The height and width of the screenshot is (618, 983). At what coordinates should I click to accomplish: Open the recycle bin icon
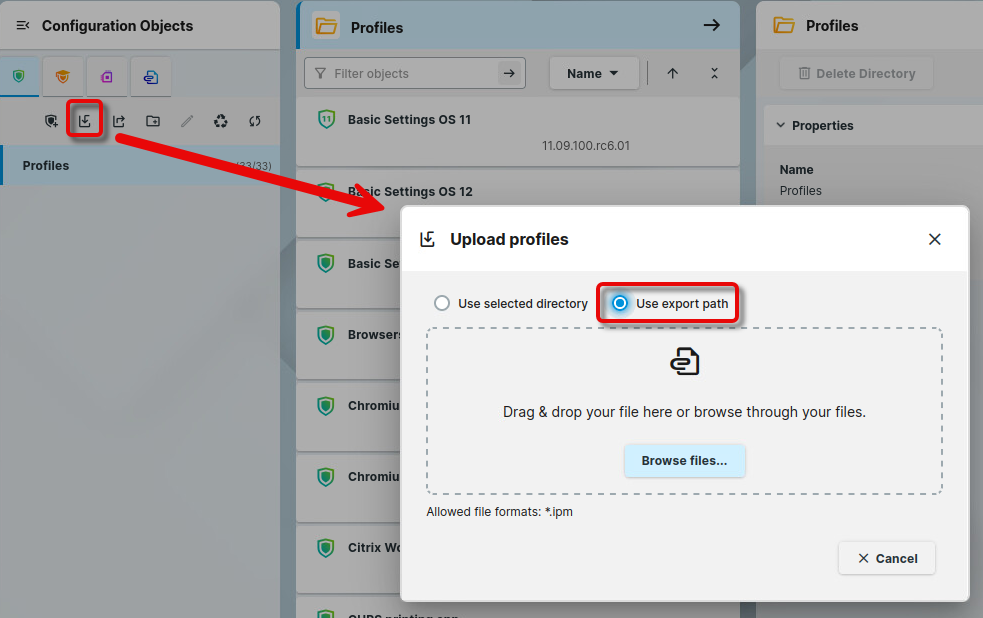221,121
